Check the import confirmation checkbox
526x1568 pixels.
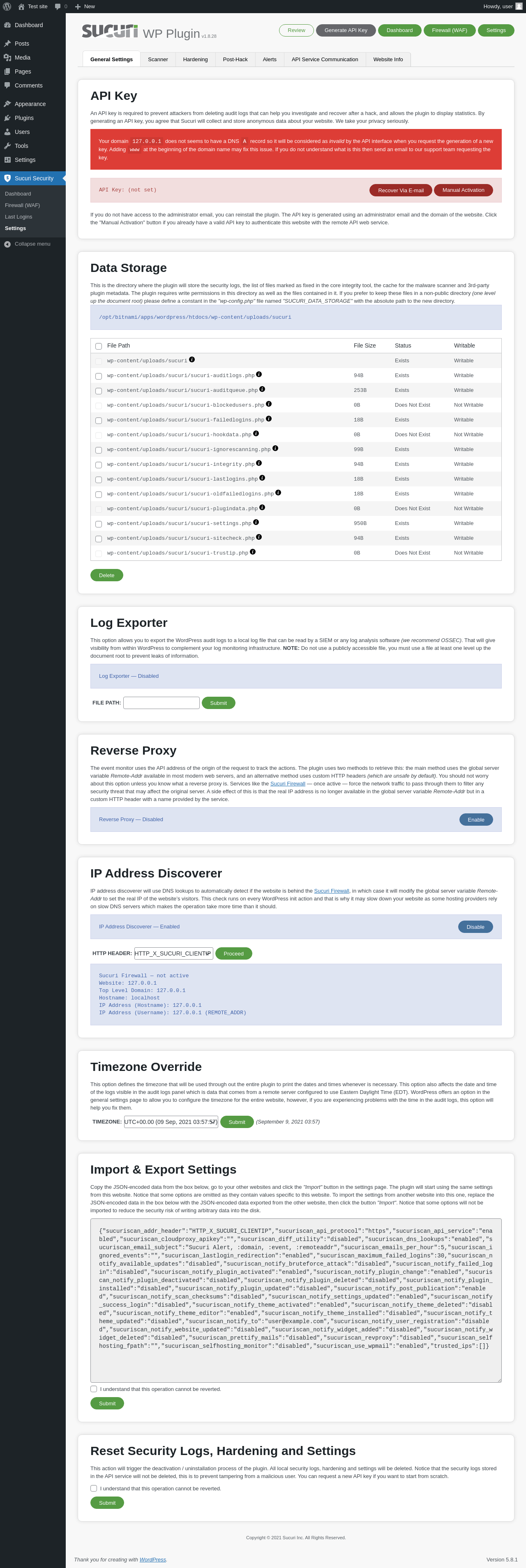tap(94, 1388)
